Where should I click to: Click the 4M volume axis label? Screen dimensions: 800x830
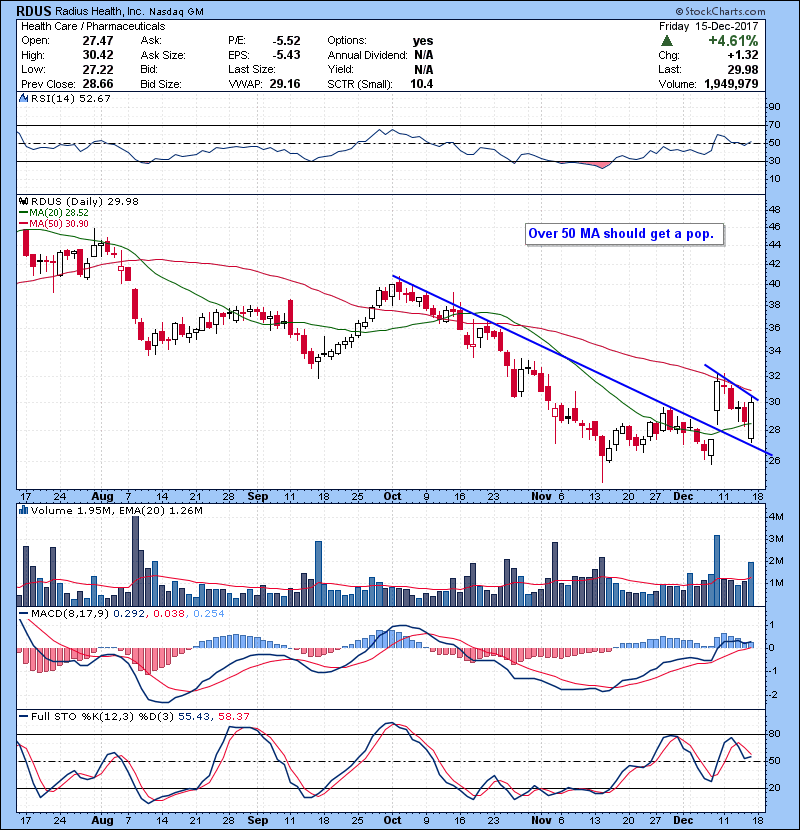(x=775, y=517)
